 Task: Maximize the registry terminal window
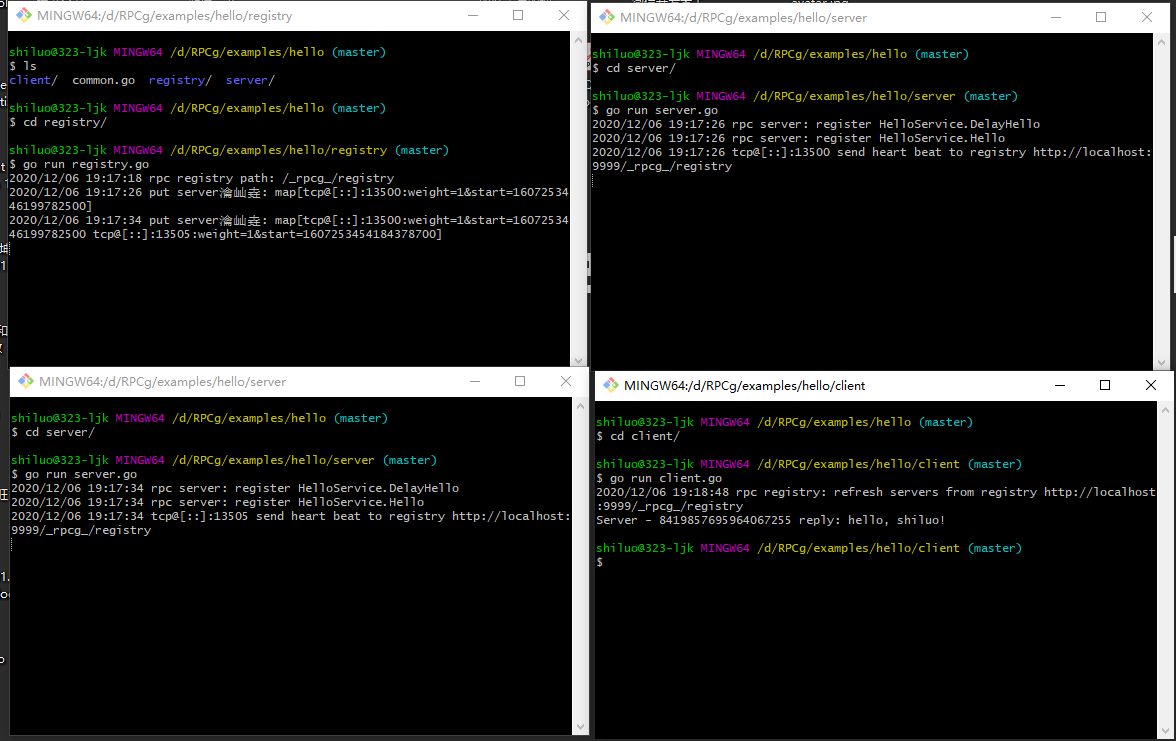tap(518, 16)
